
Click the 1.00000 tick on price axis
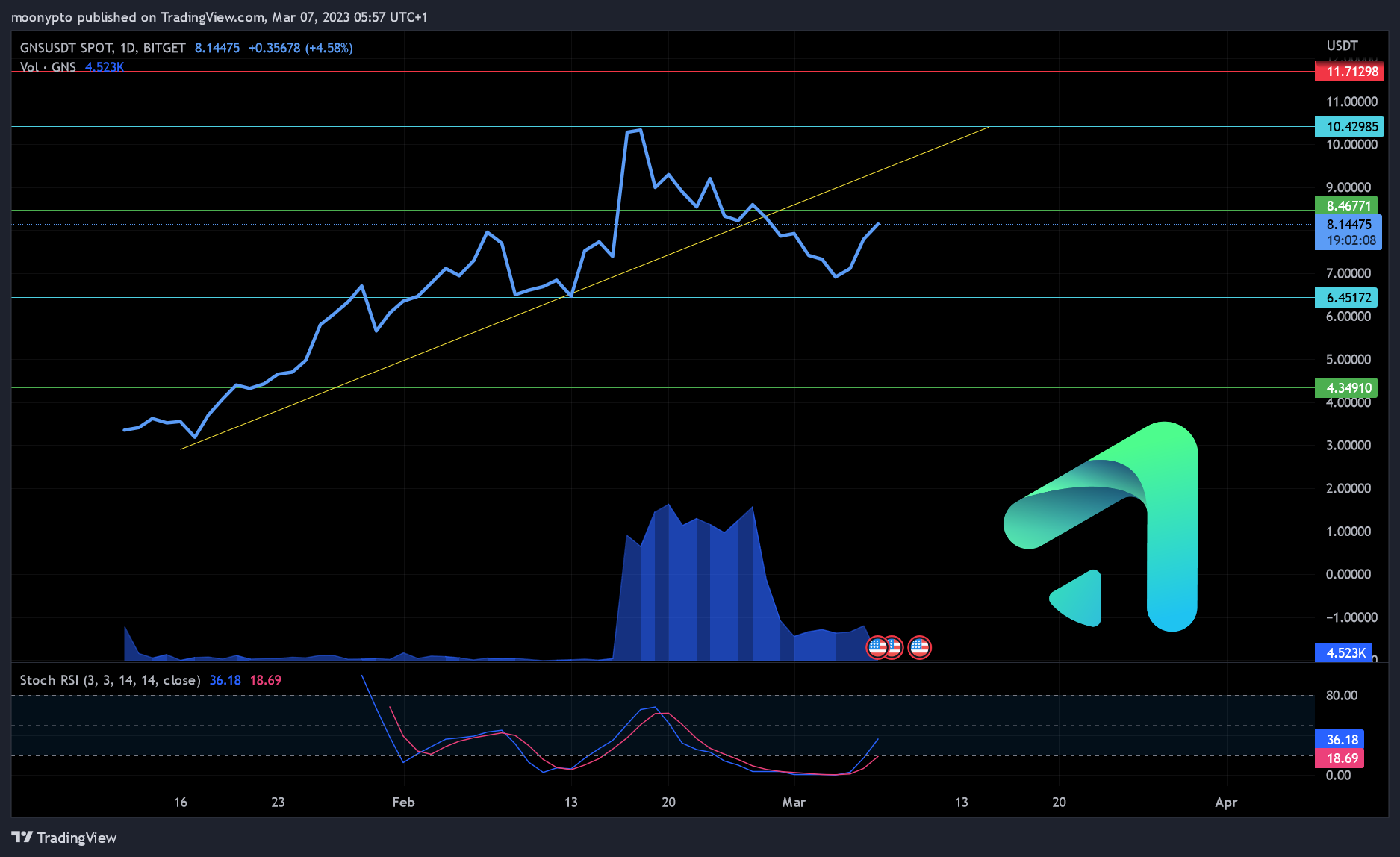[1348, 532]
